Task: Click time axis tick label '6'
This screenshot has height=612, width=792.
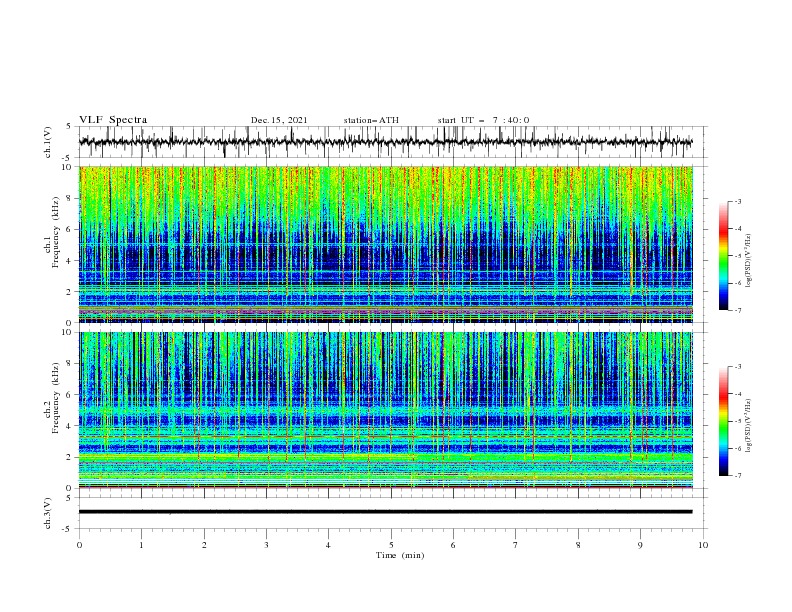Action: coord(453,545)
